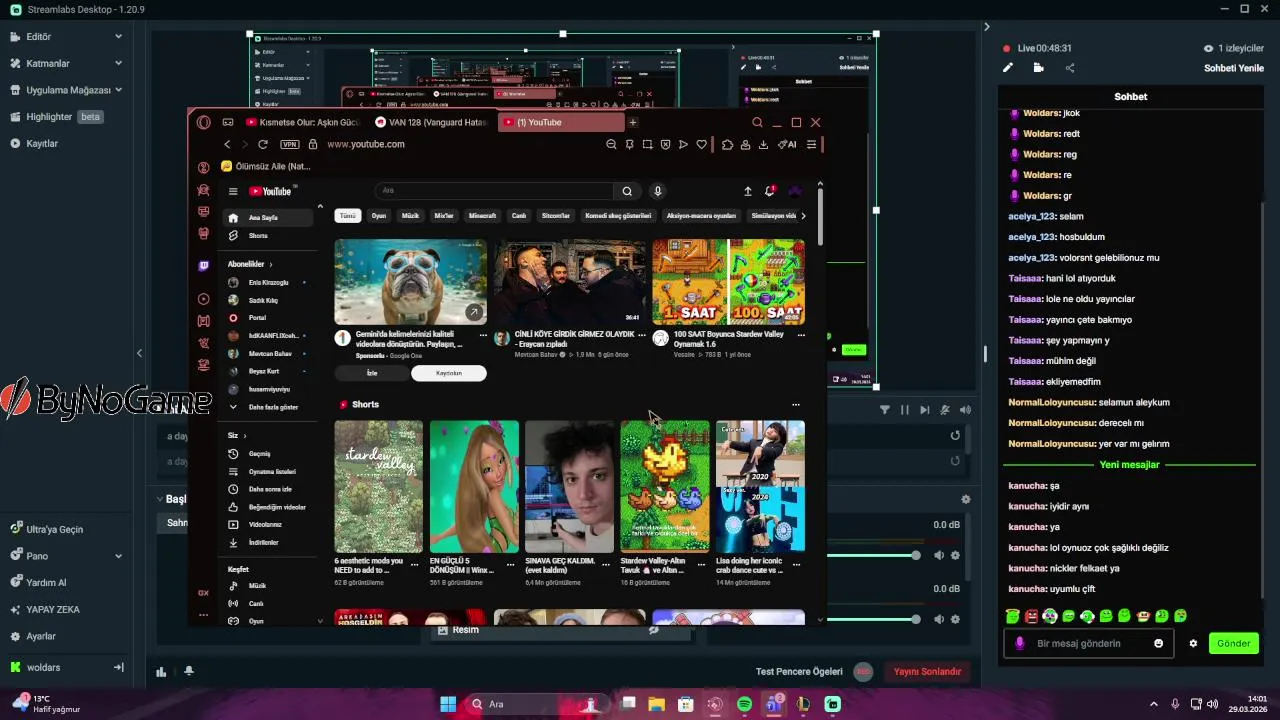
Task: Select the Oyun filter chip on YouTube
Action: click(x=379, y=216)
